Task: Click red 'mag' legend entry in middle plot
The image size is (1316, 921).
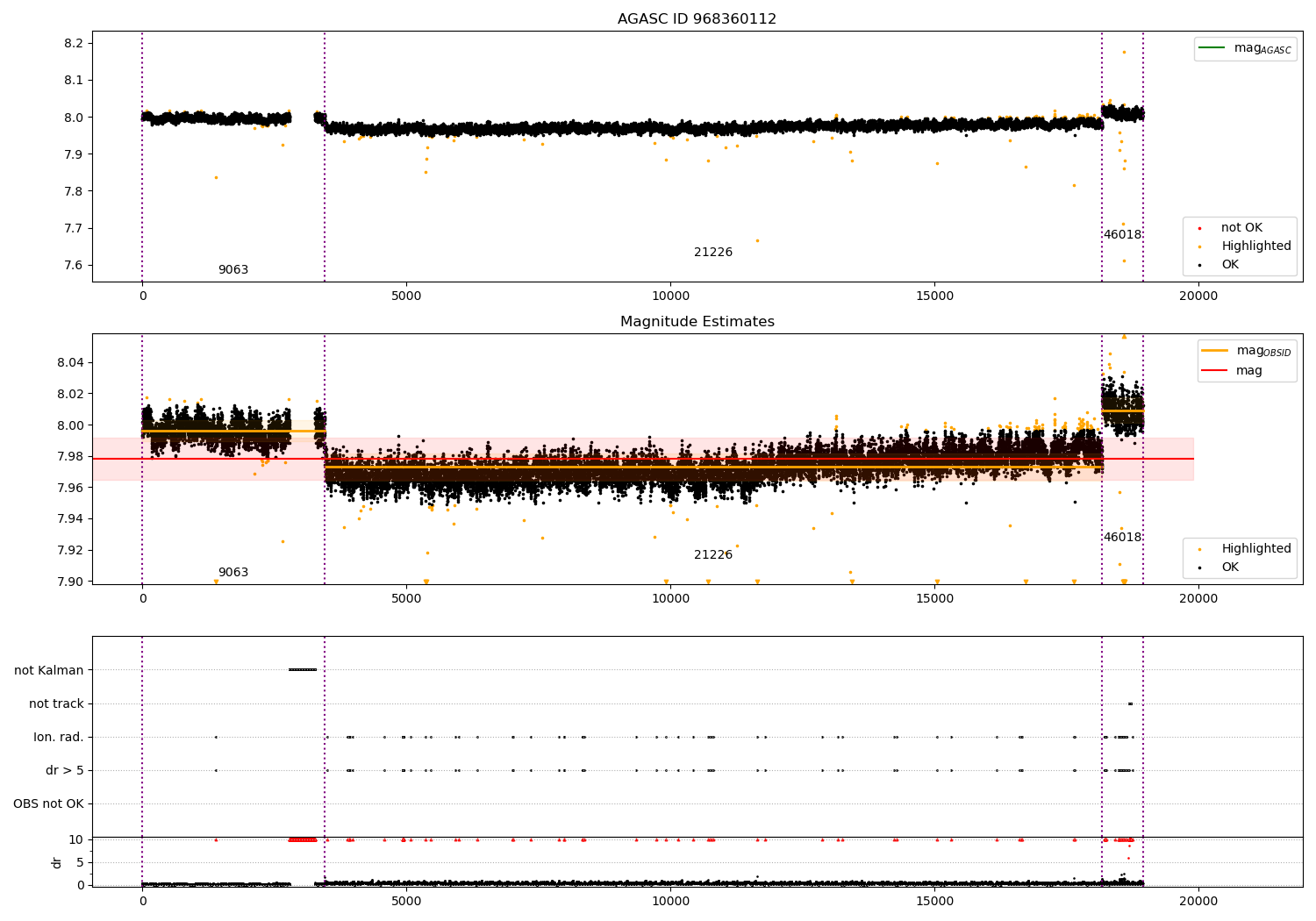Action: point(1233,370)
